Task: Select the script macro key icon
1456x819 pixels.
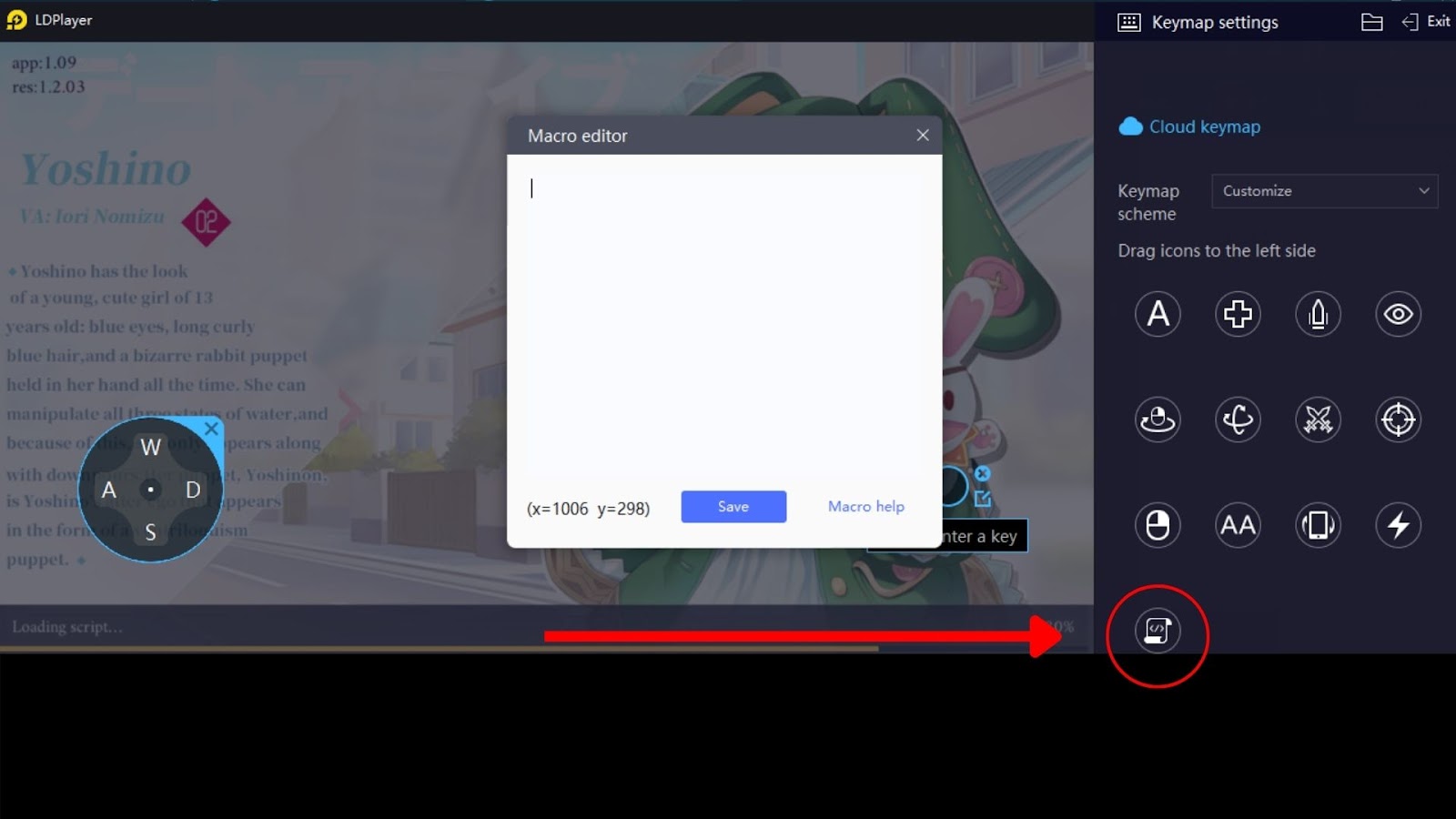Action: pyautogui.click(x=1158, y=631)
